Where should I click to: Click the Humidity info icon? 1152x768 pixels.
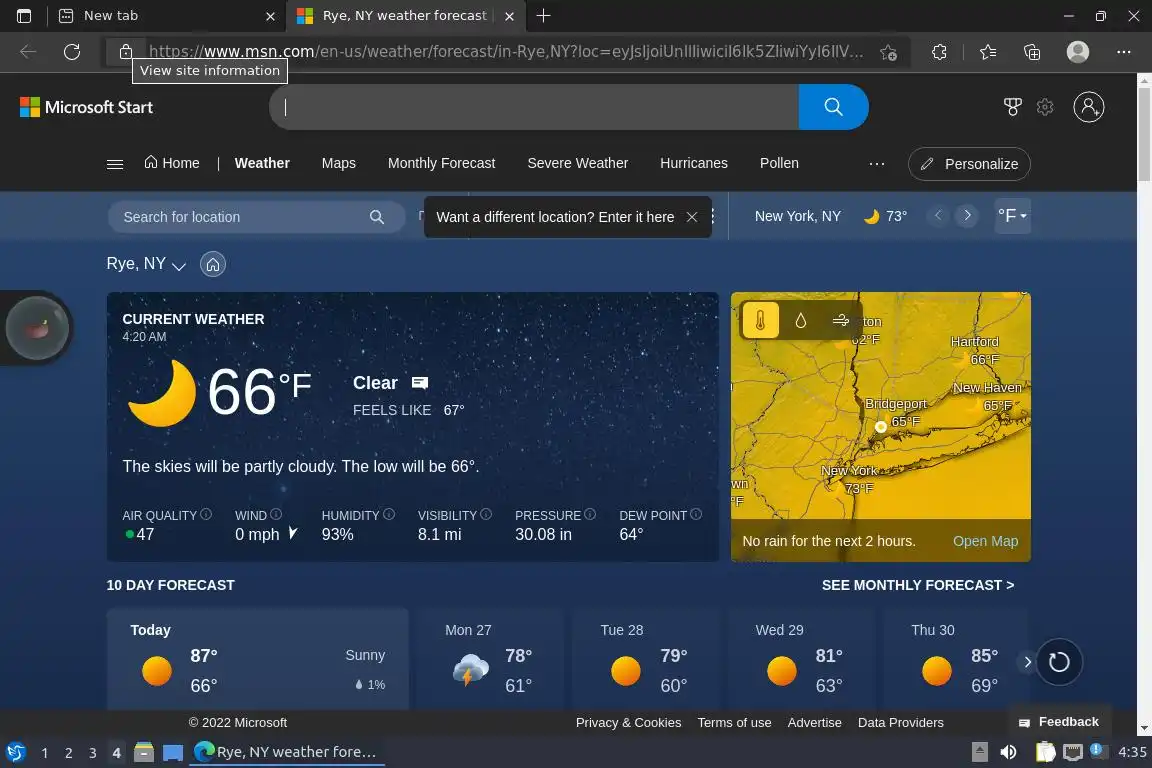click(389, 514)
